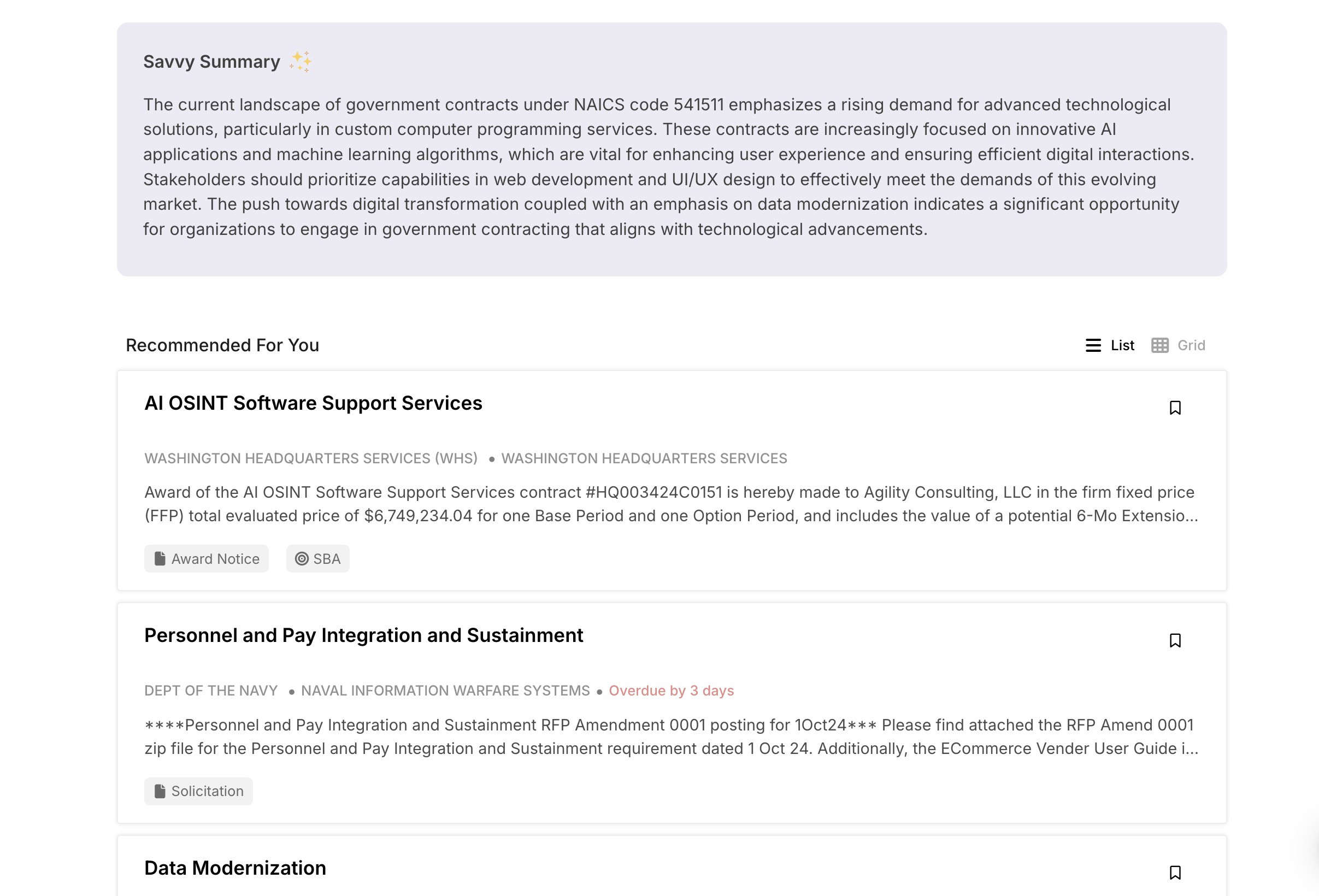Click the Award Notice document icon
The image size is (1319, 896).
[160, 559]
